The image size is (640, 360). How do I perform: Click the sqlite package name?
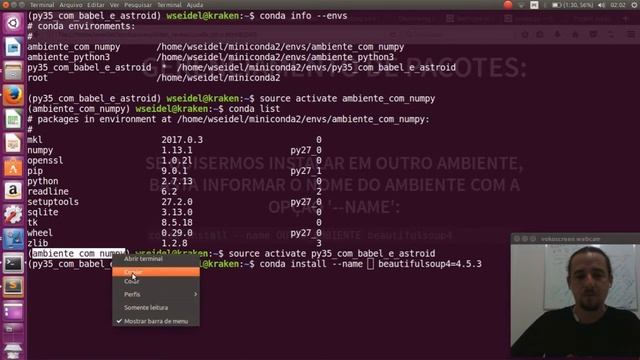pyautogui.click(x=43, y=212)
